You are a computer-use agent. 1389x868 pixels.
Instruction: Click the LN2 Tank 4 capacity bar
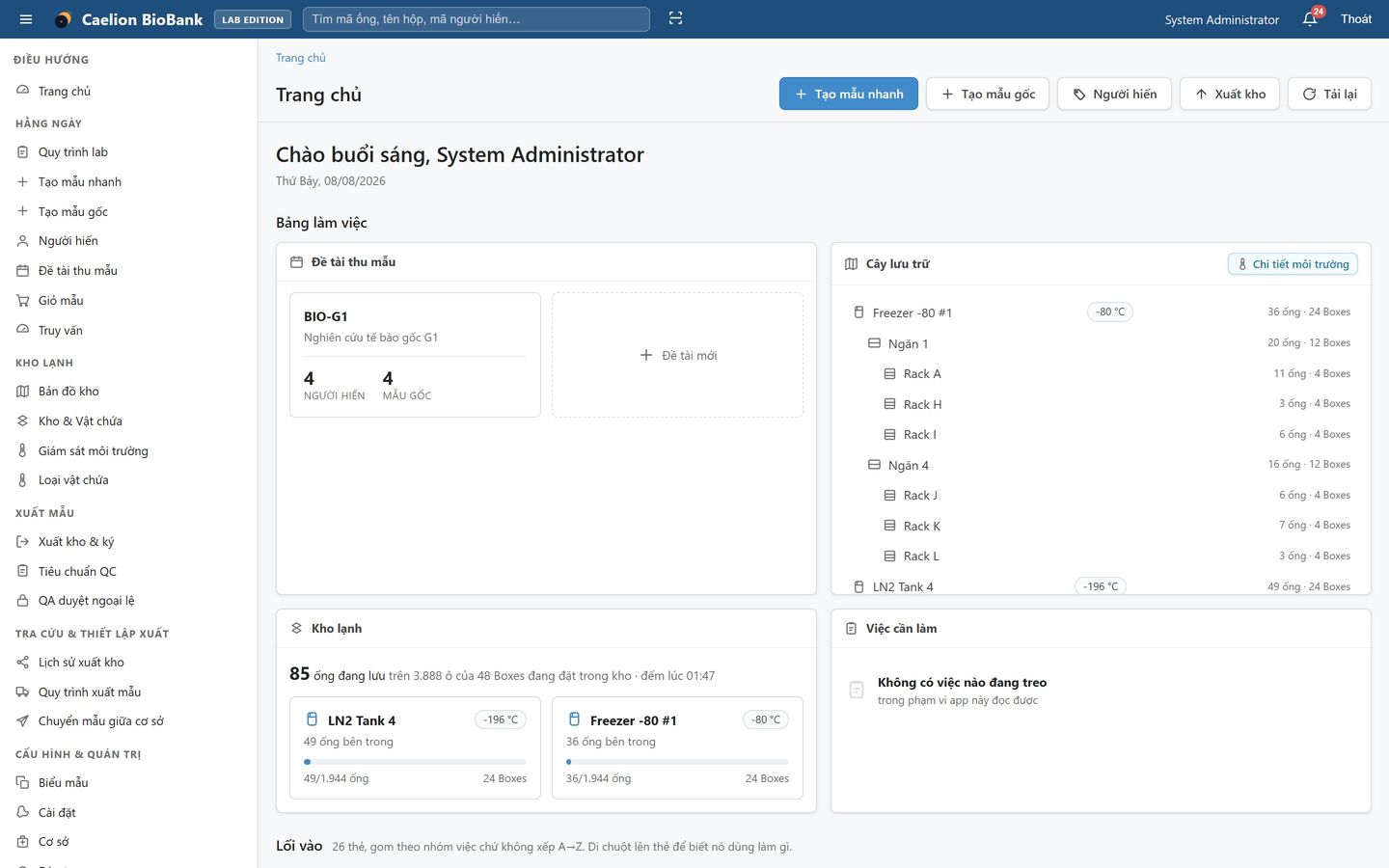(x=415, y=762)
